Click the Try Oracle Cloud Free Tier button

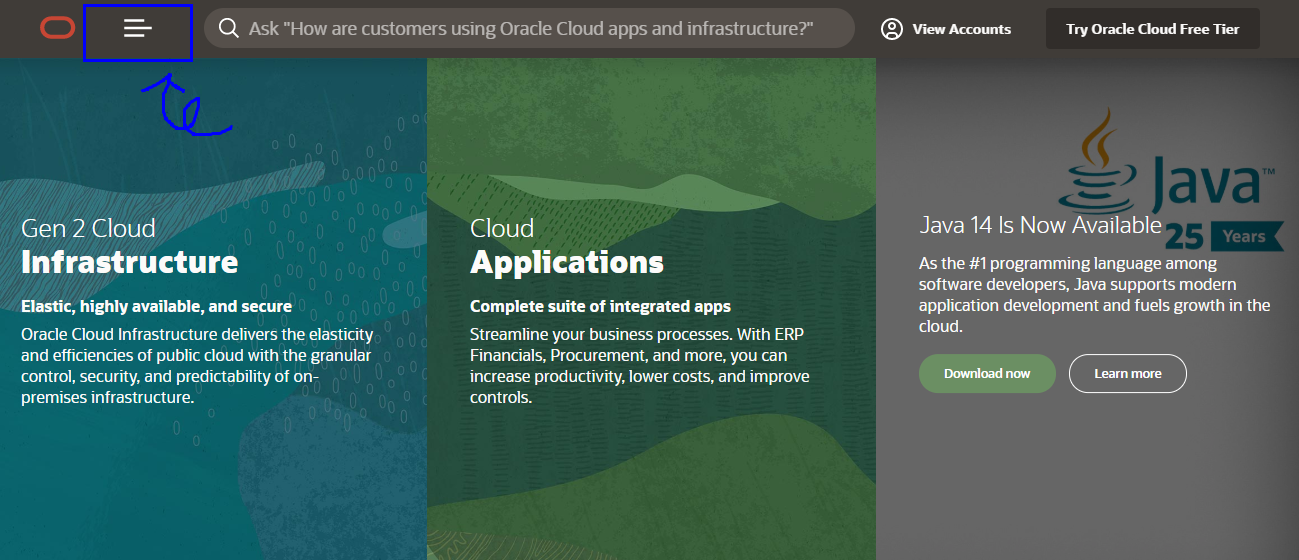coord(1153,29)
